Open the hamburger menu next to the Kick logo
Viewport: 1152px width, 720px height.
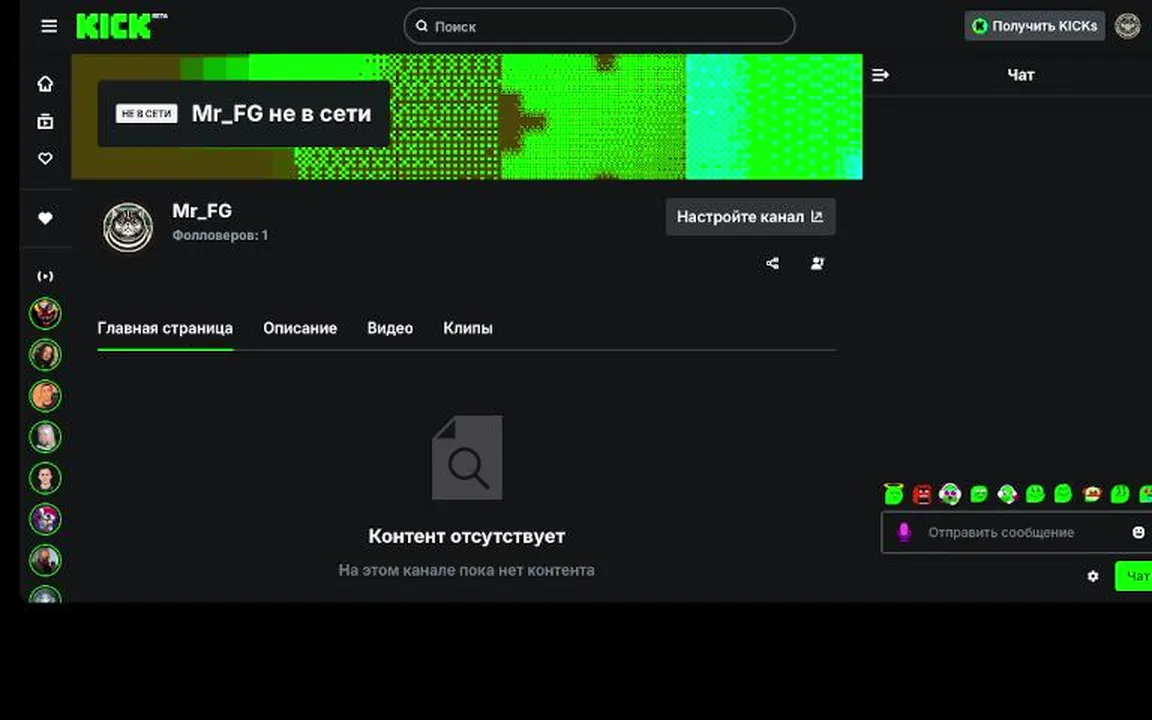[49, 26]
